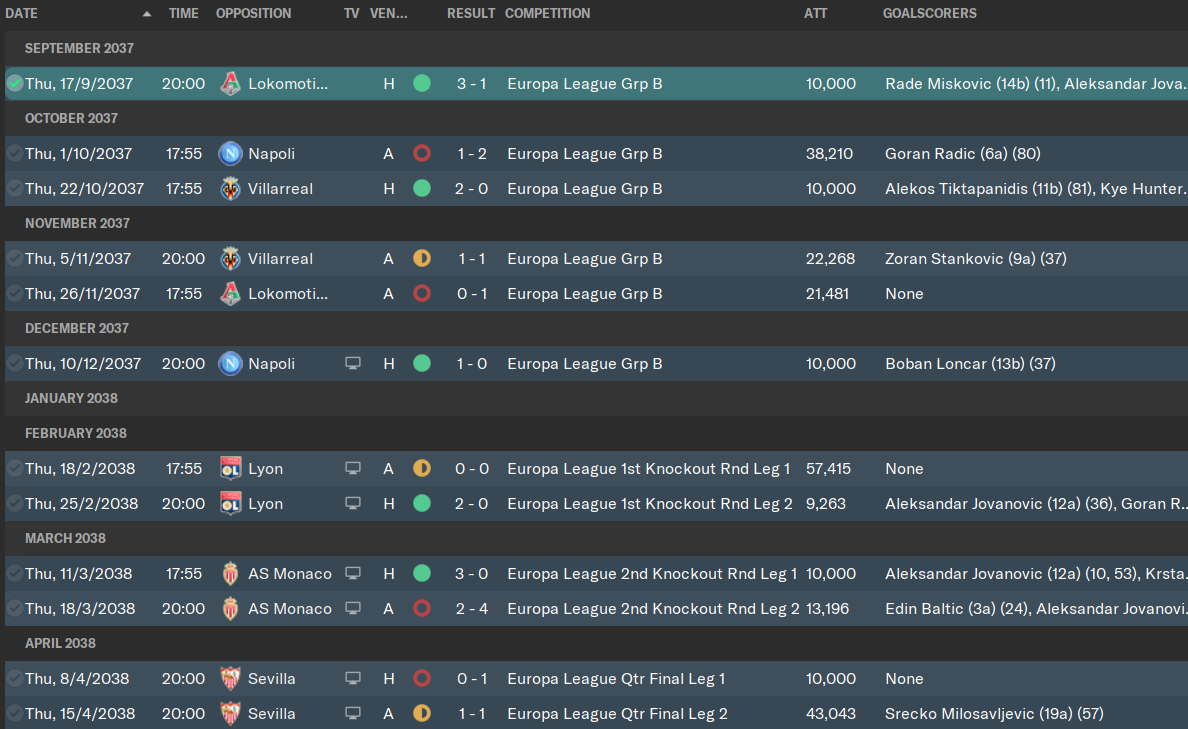This screenshot has height=729, width=1188.
Task: Collapse the March 2038 month group
Action: click(65, 538)
